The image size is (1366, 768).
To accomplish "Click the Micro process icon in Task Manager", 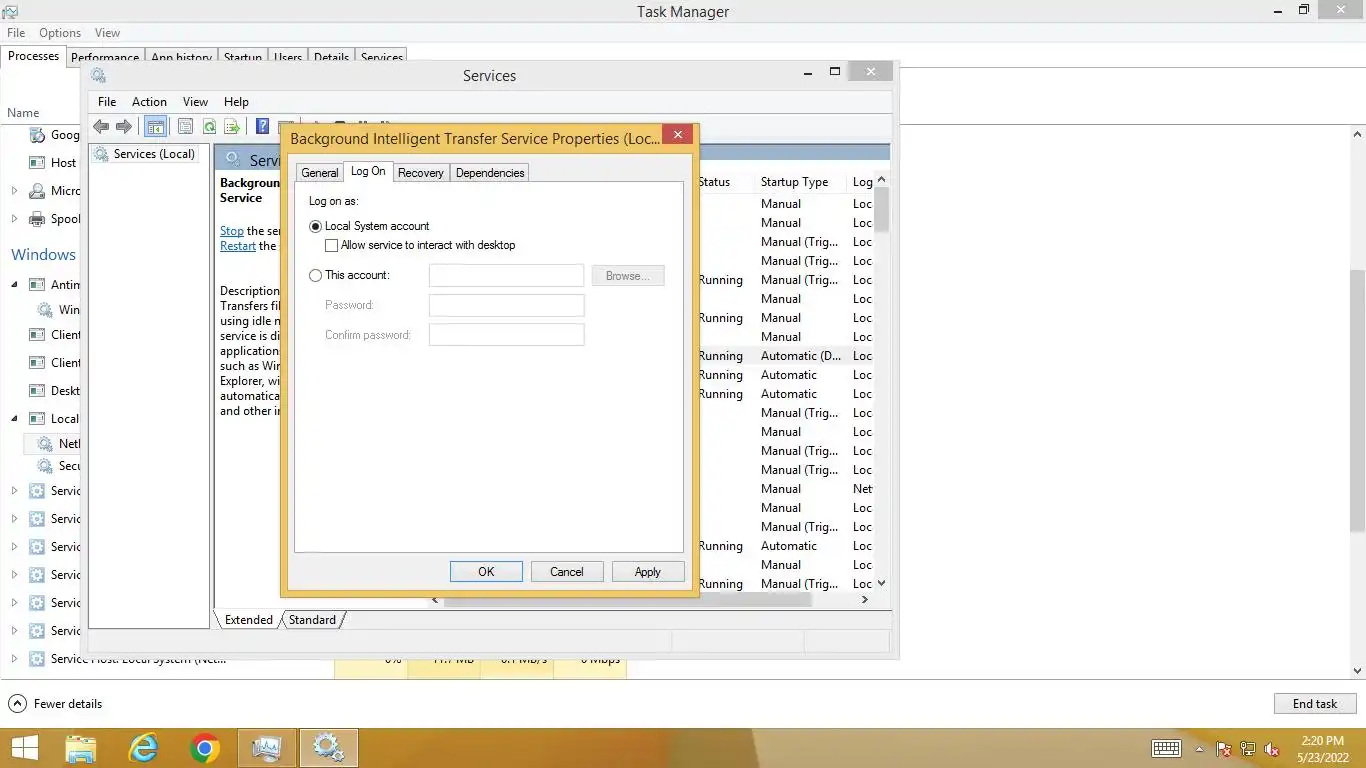I will coord(37,191).
